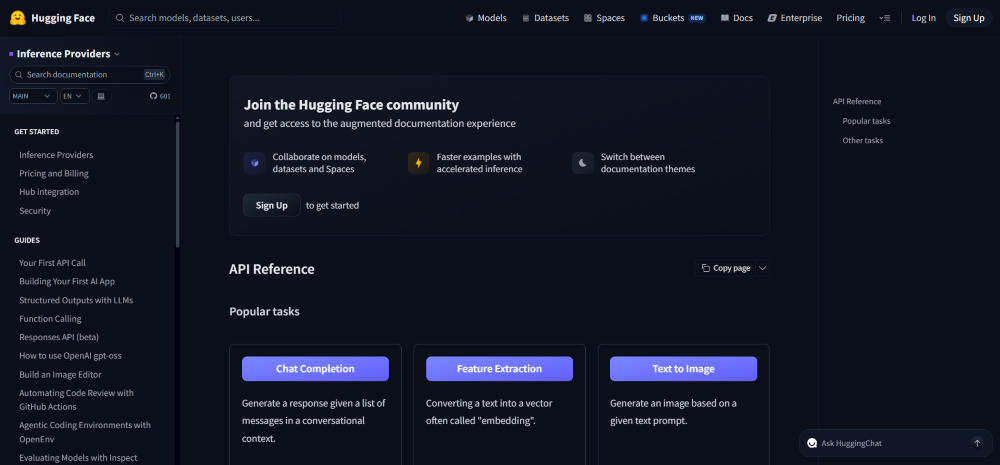The height and width of the screenshot is (465, 1000).
Task: Open the Text to Image task
Action: coord(683,369)
